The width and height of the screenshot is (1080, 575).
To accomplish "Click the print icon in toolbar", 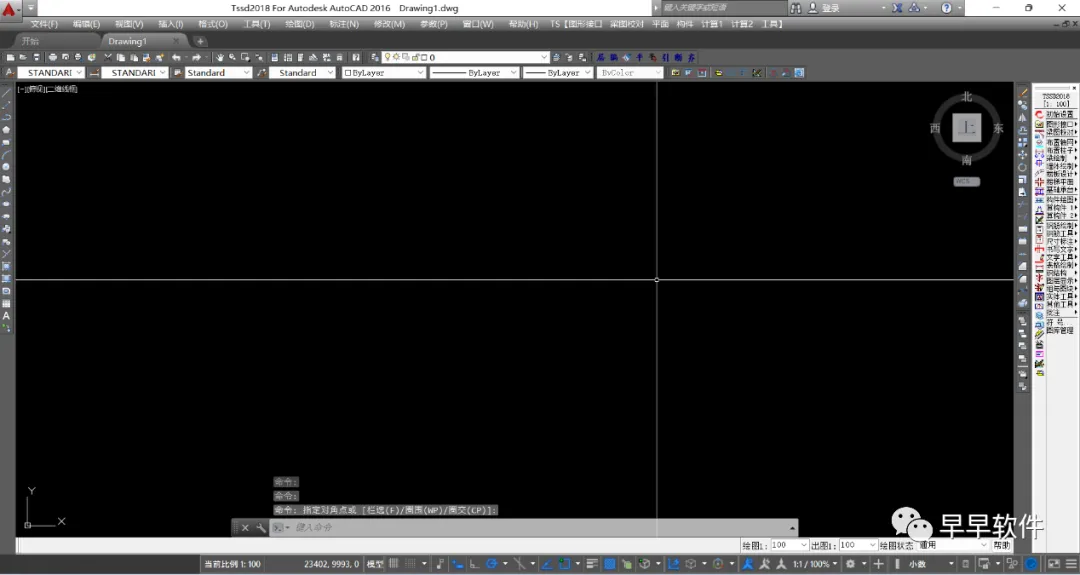I will coord(53,57).
